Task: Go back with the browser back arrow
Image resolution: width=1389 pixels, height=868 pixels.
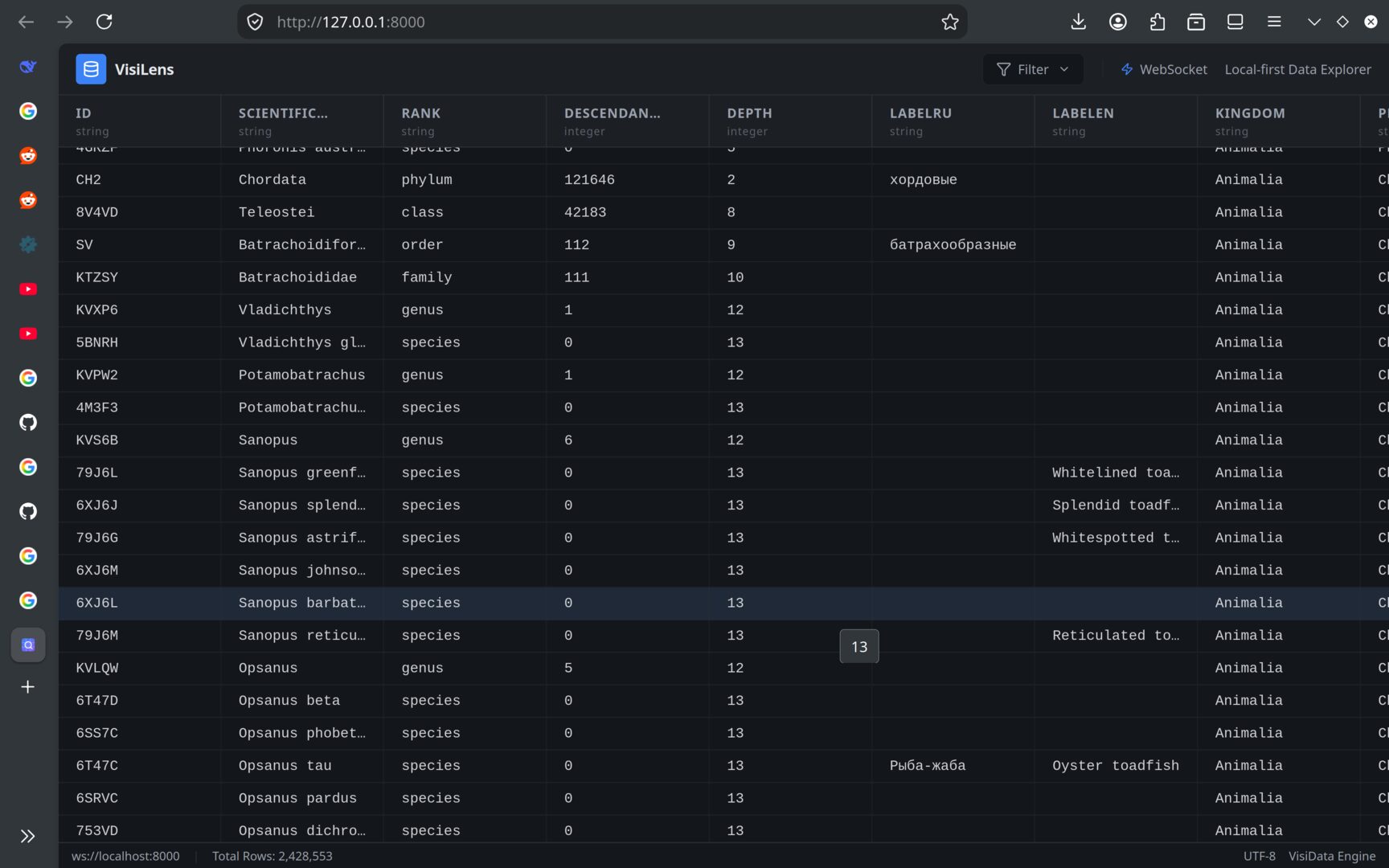Action: pos(27,22)
